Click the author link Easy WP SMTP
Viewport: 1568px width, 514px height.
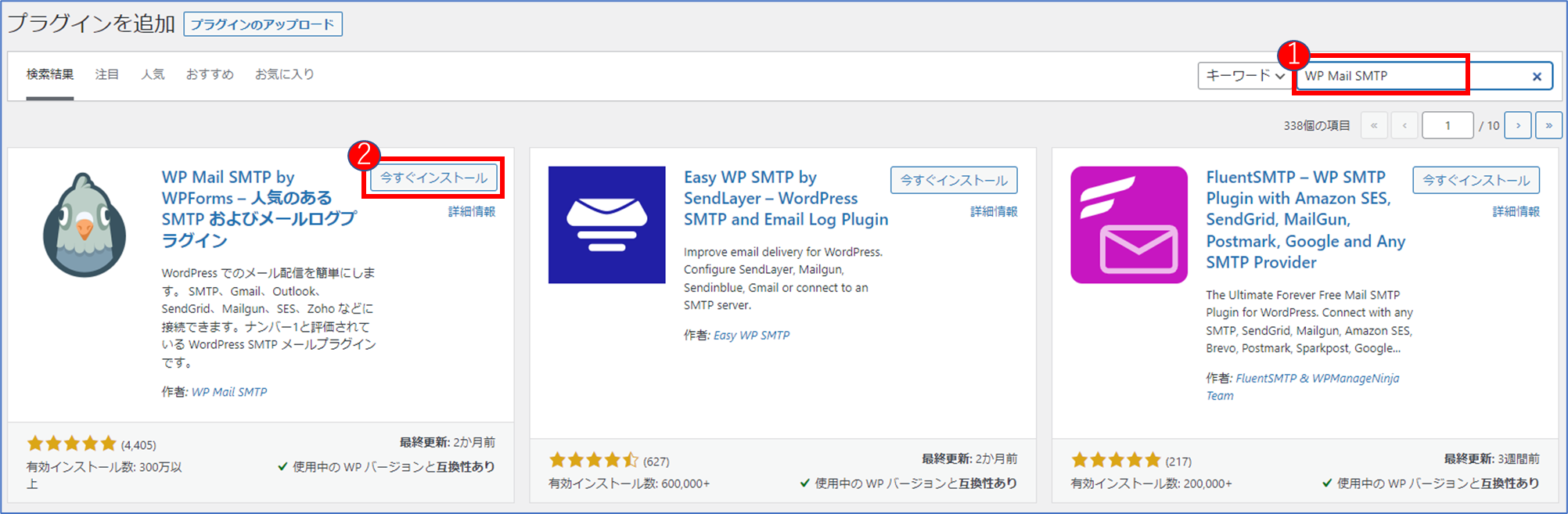tap(751, 335)
